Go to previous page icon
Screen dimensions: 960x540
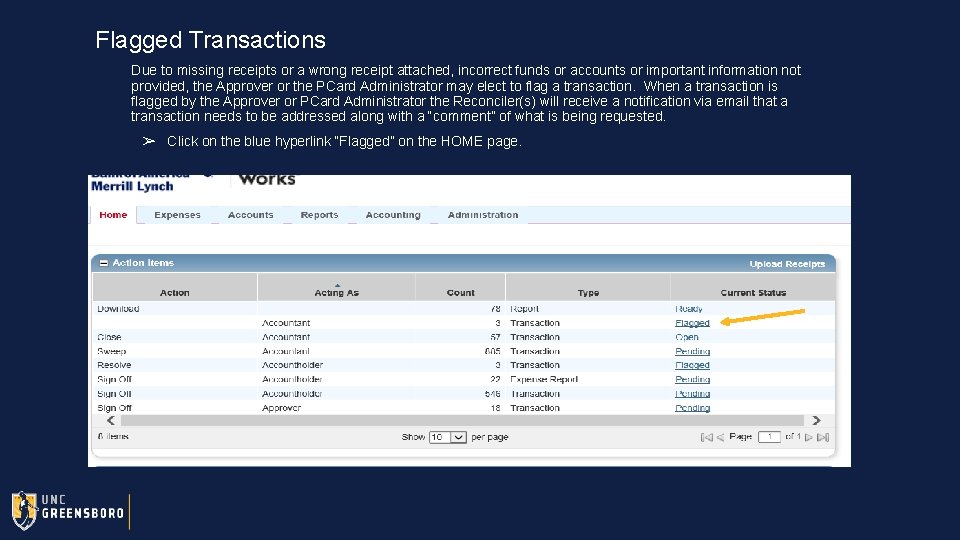click(720, 437)
